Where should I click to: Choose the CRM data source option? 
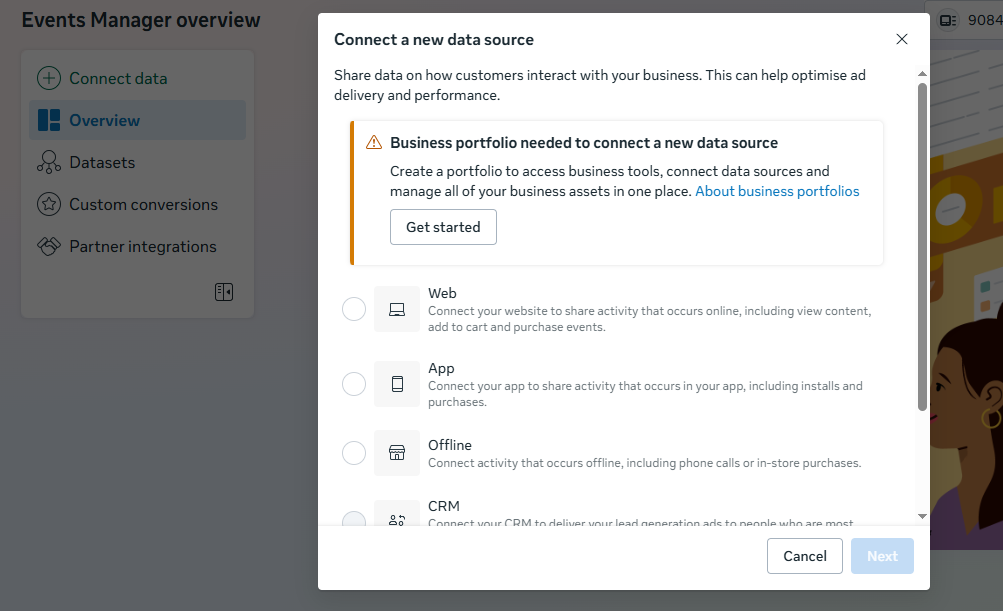354,519
